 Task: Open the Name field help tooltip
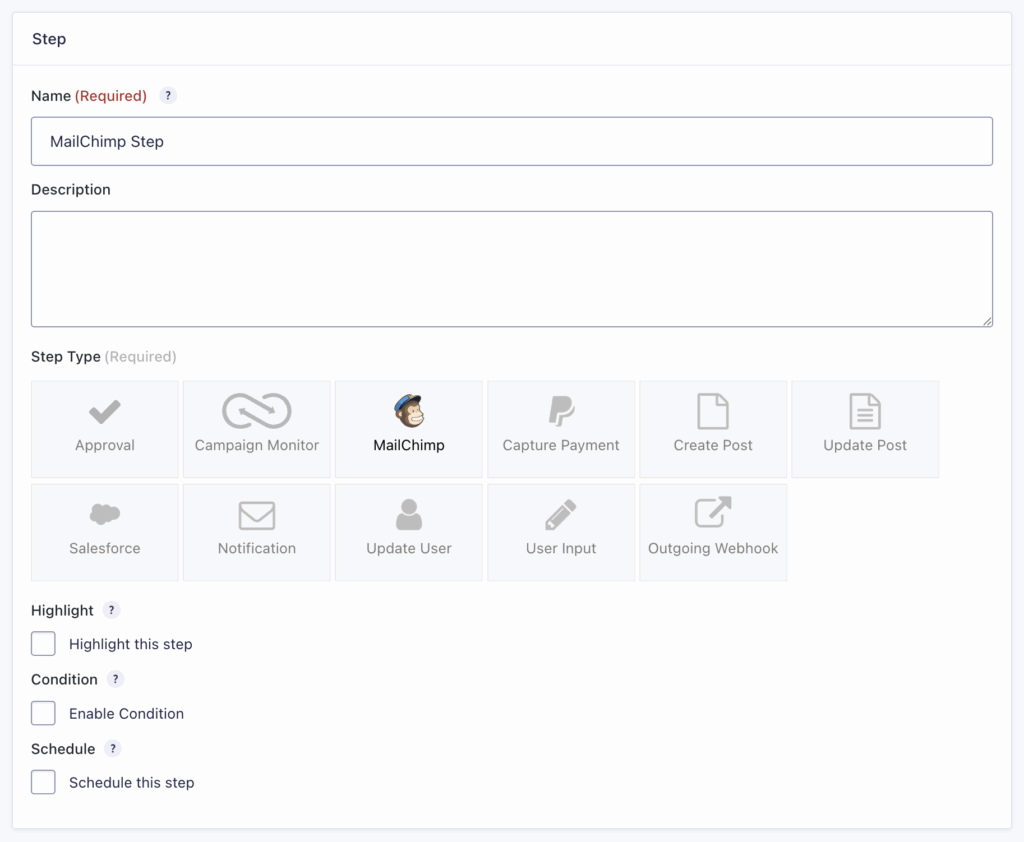coord(167,95)
